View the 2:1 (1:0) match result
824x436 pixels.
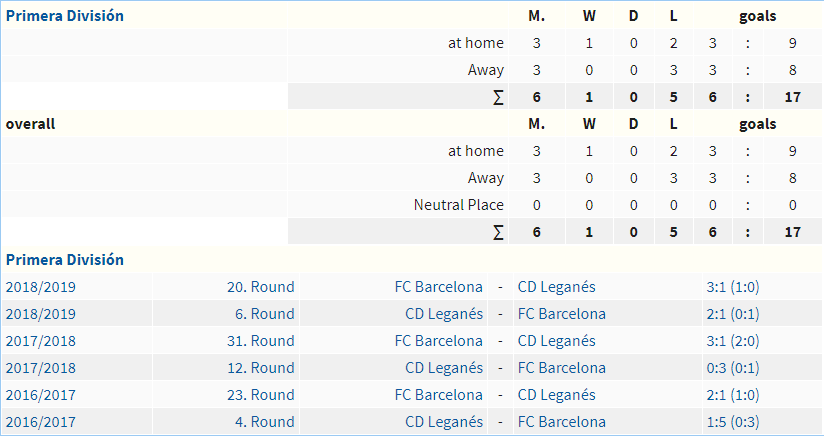(x=733, y=395)
